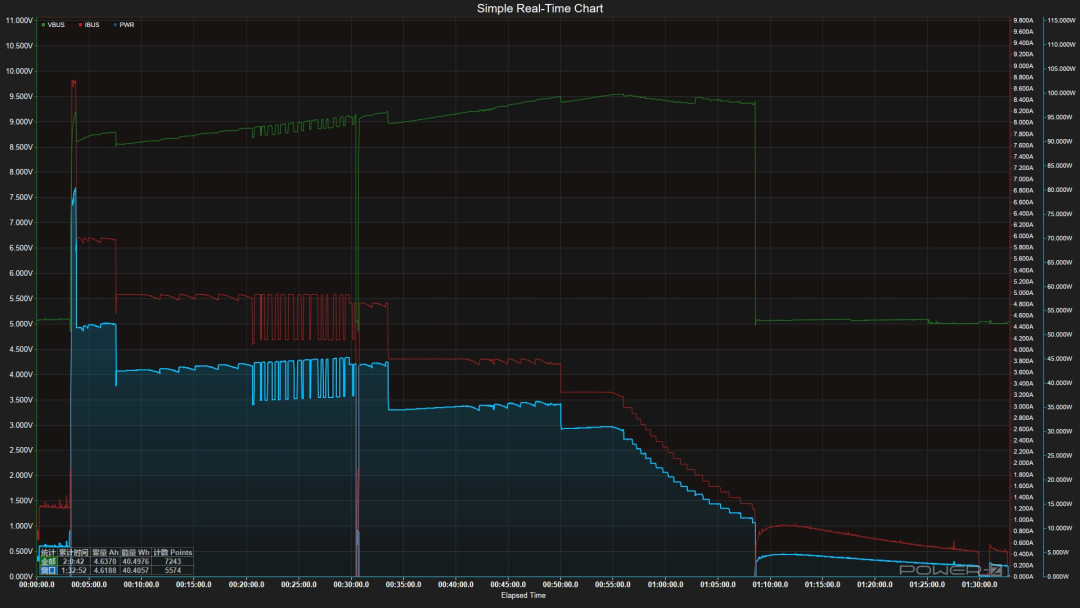This screenshot has height=608, width=1080.
Task: Toggle the PWR series in the legend
Action: 124,25
